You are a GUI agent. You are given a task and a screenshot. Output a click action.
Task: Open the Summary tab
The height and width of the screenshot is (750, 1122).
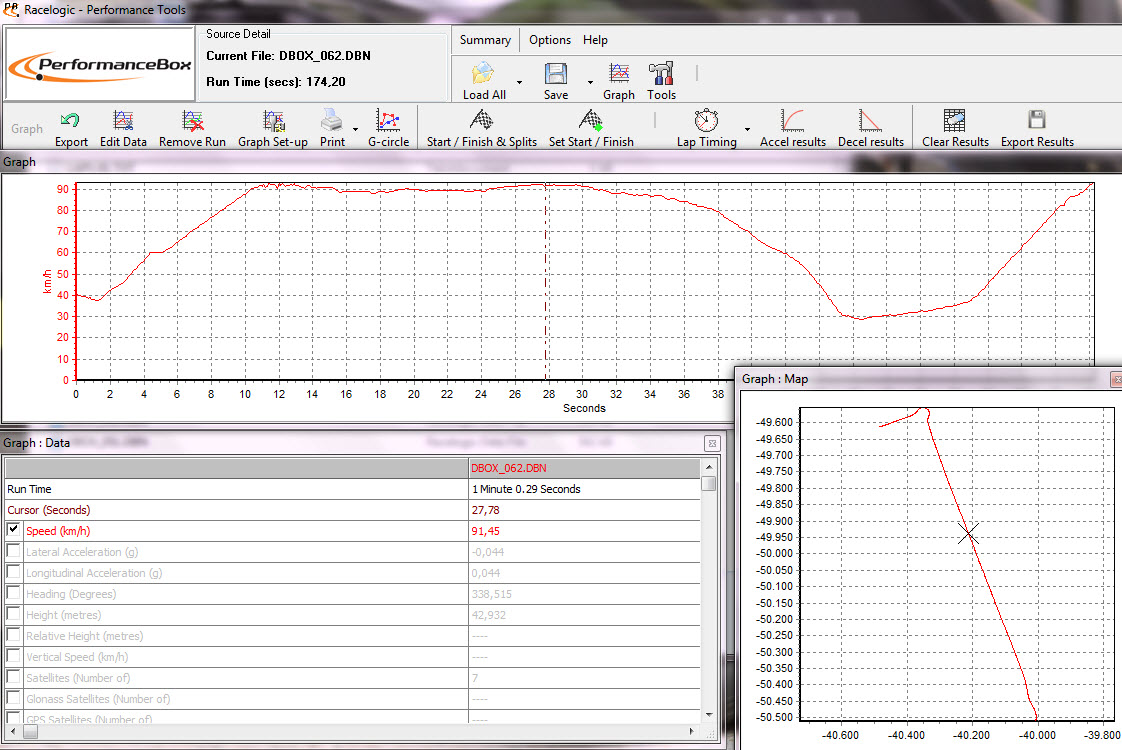[x=485, y=40]
